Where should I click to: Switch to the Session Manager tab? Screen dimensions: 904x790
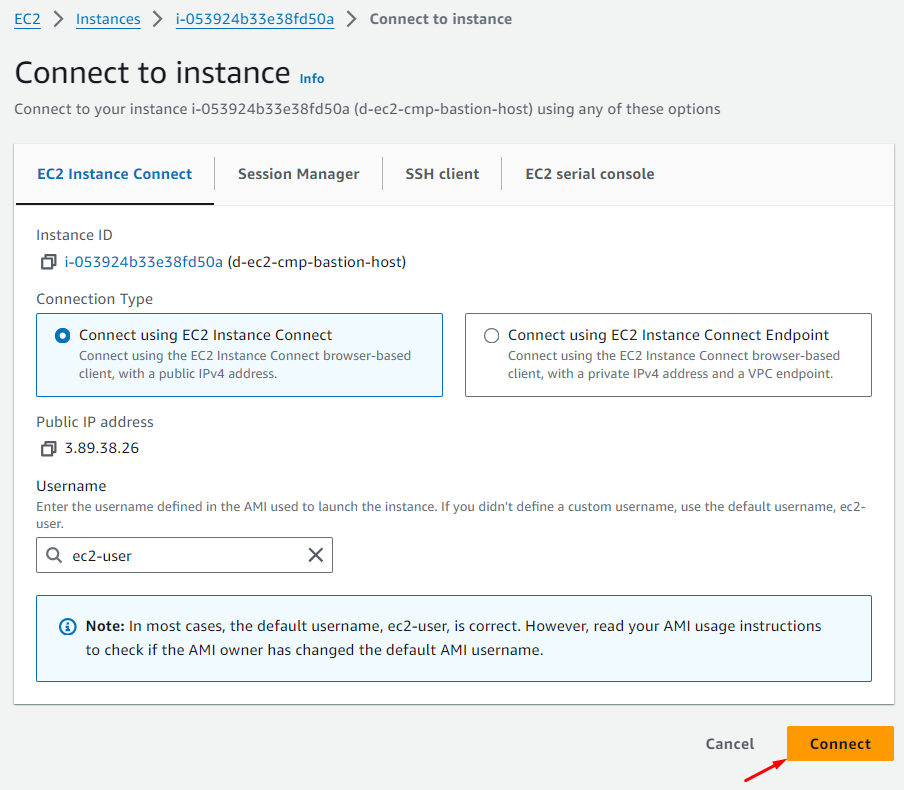pos(298,174)
